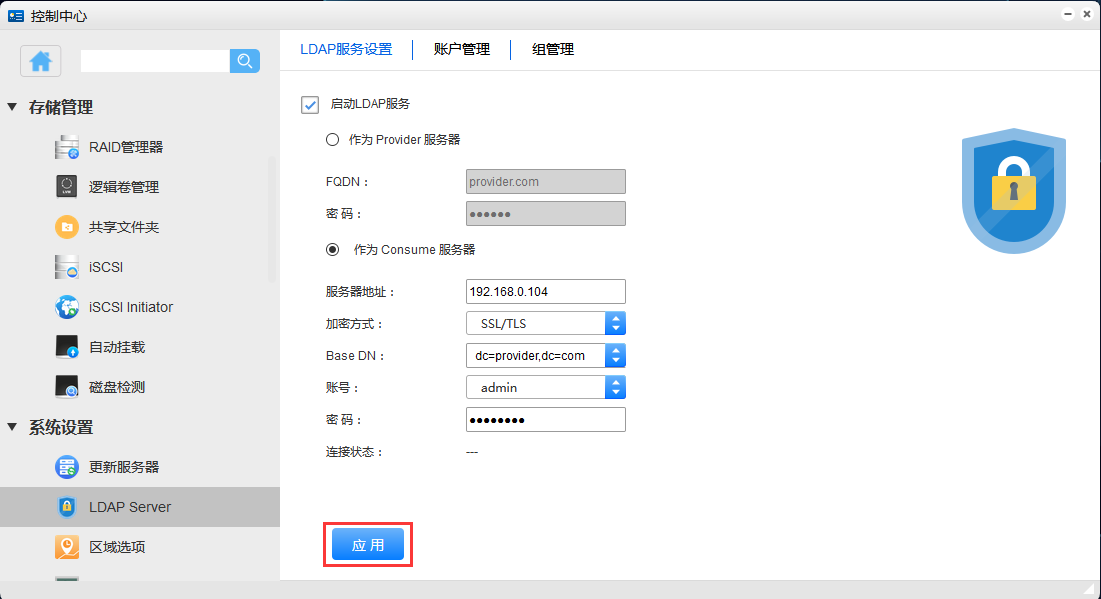Open 磁盘检测 from the sidebar
The width and height of the screenshot is (1101, 599).
point(116,387)
